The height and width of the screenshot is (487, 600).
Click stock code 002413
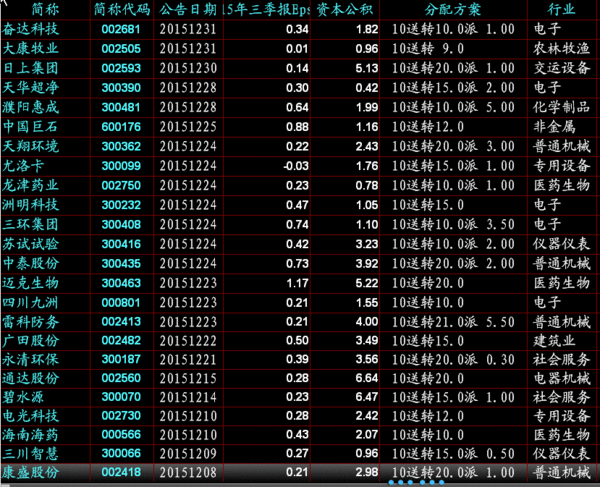(121, 322)
